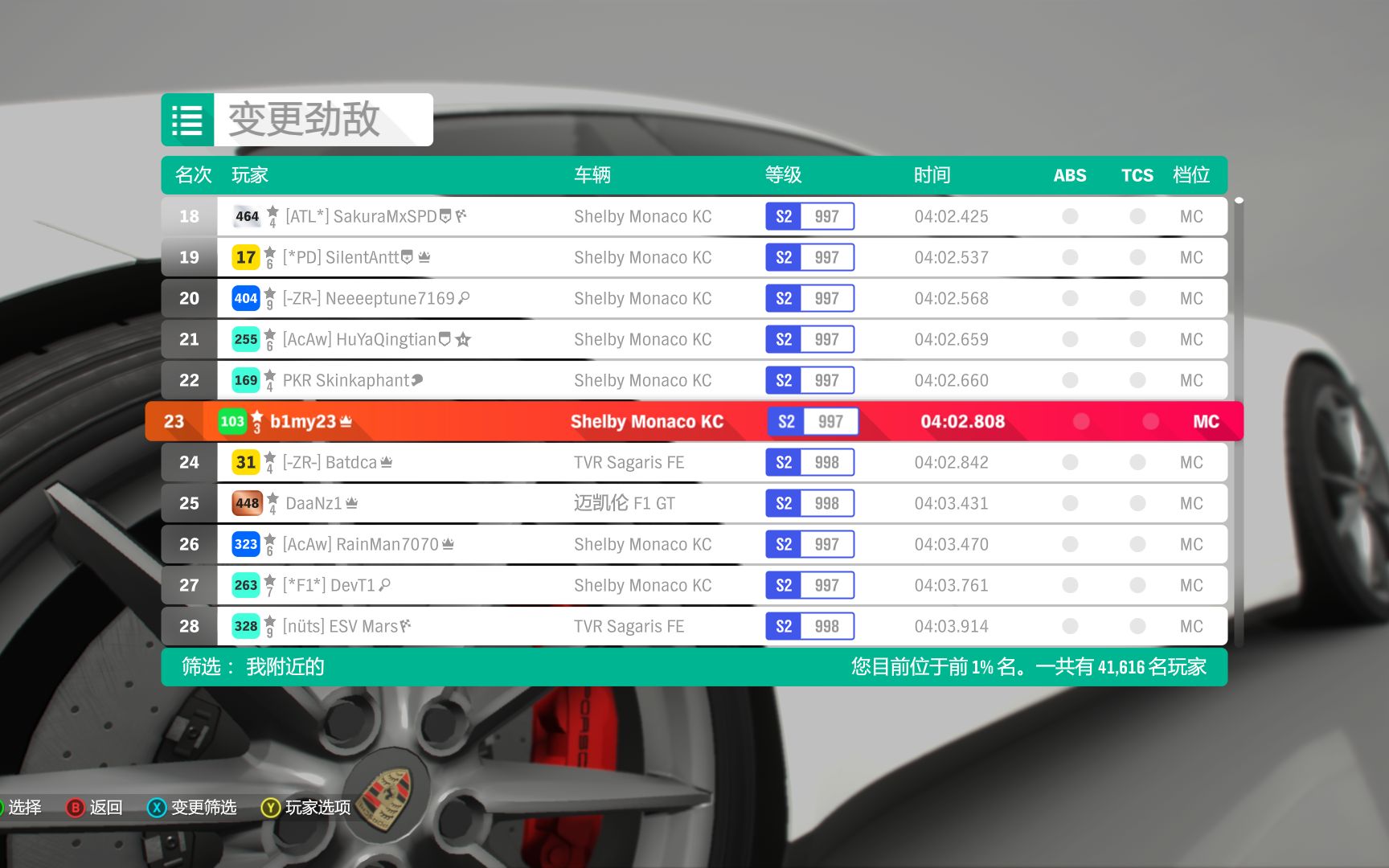The width and height of the screenshot is (1389, 868).
Task: Click magnifier icon next to Neeeeptune7169
Action: coord(464,298)
